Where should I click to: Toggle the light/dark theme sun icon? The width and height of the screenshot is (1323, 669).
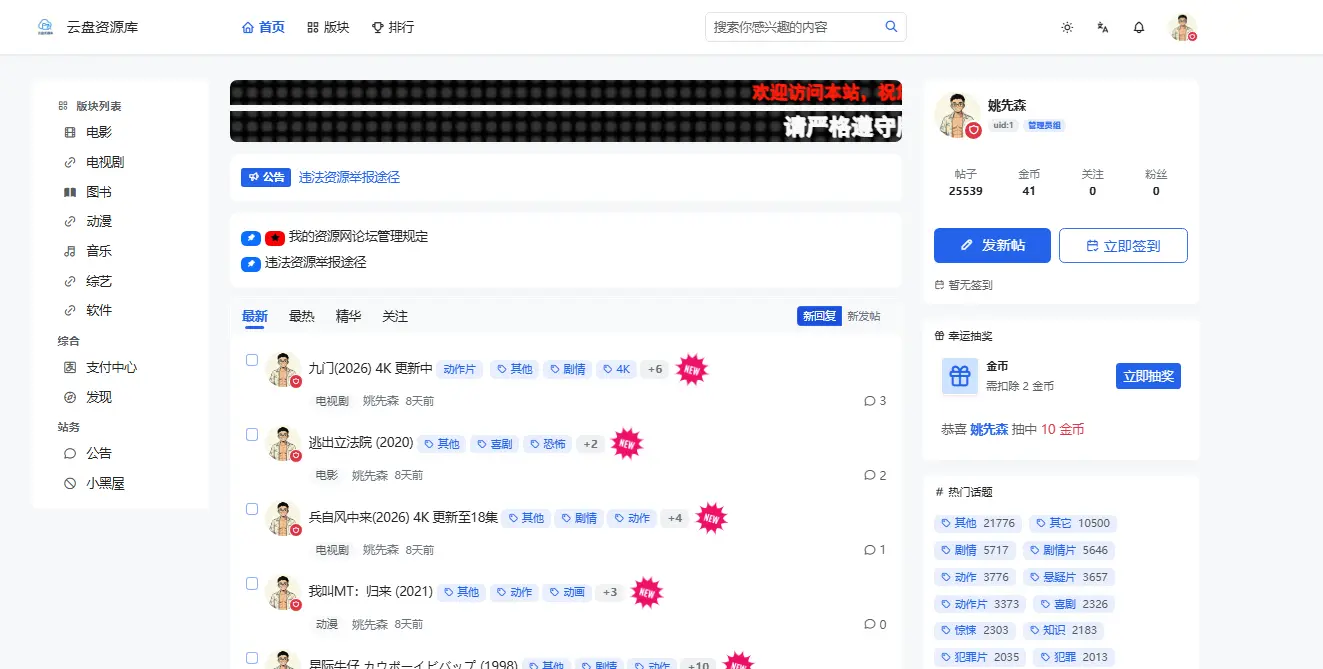click(x=1067, y=27)
